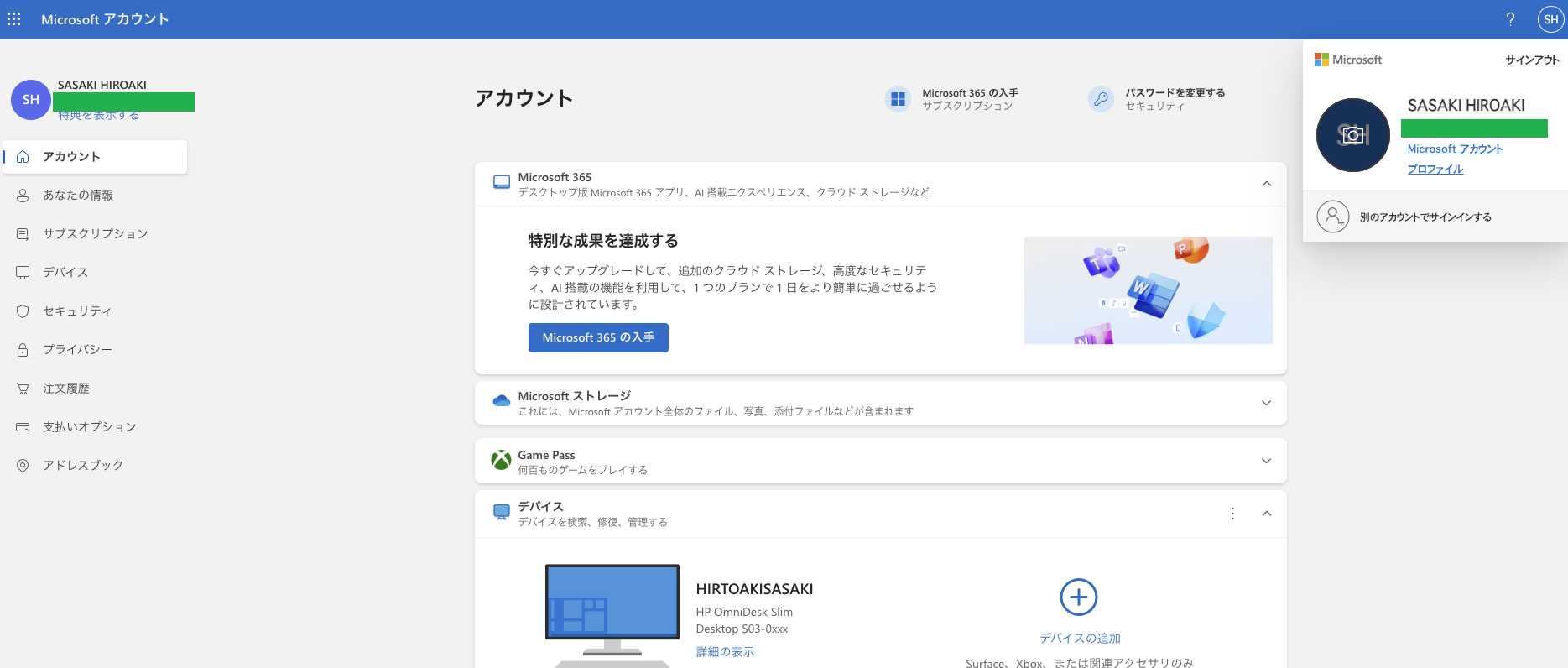
Task: Click the shield icon for セキュリティ
Action: 23,311
